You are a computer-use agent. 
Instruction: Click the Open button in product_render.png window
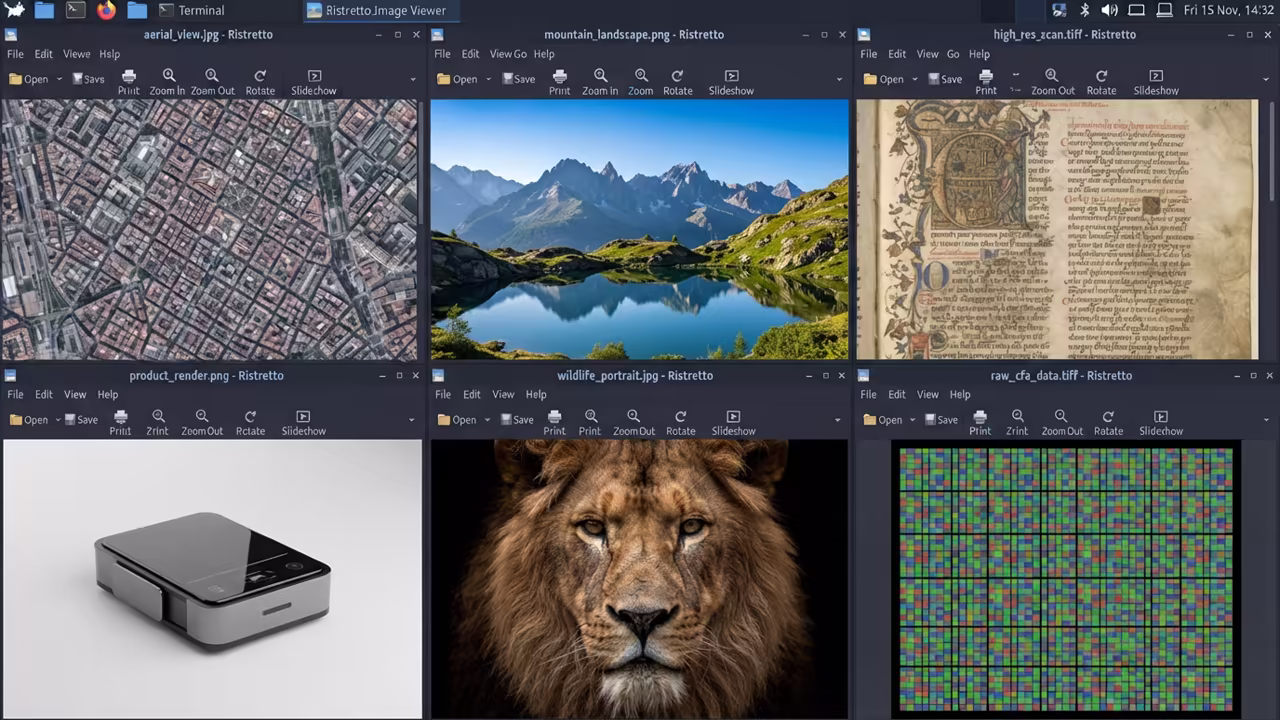[x=28, y=420]
